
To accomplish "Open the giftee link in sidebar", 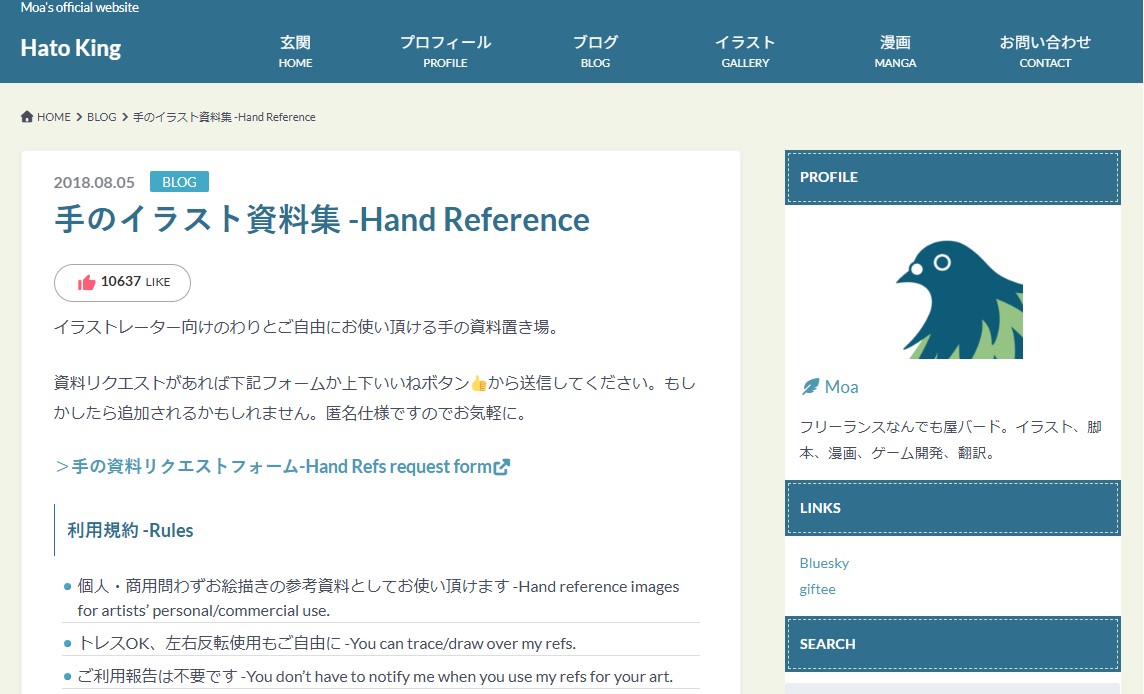I will [x=817, y=589].
